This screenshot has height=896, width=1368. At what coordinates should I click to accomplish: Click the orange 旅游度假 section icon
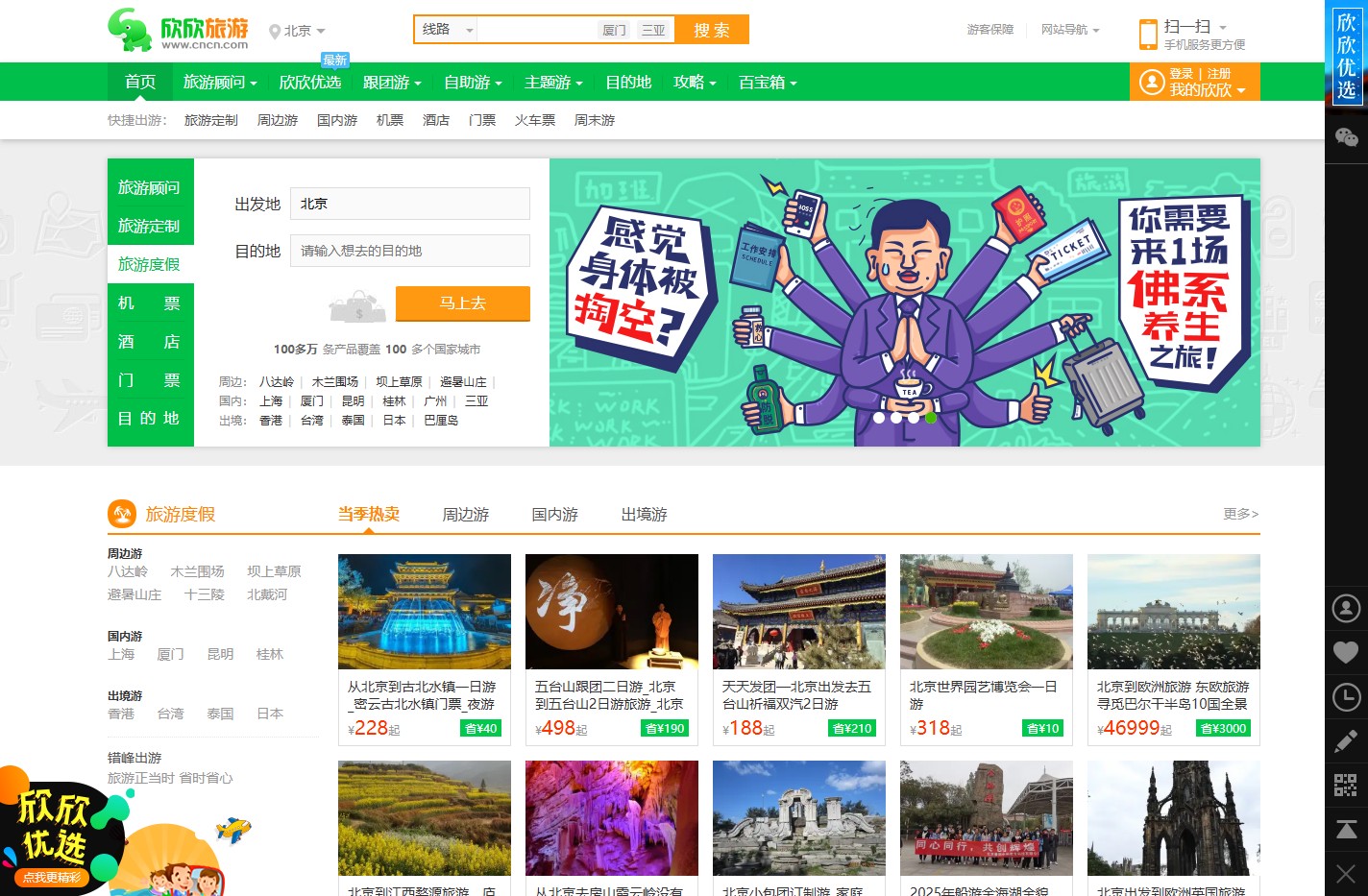point(122,514)
